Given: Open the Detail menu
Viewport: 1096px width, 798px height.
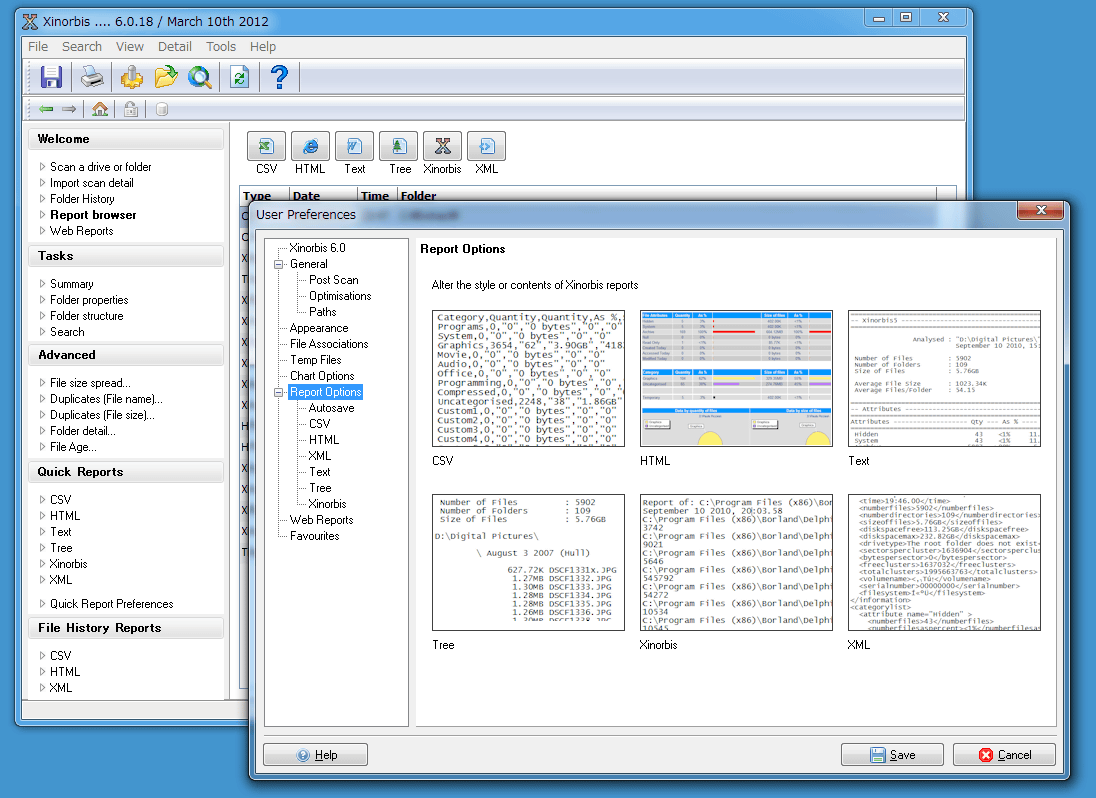Looking at the screenshot, I should pyautogui.click(x=175, y=46).
